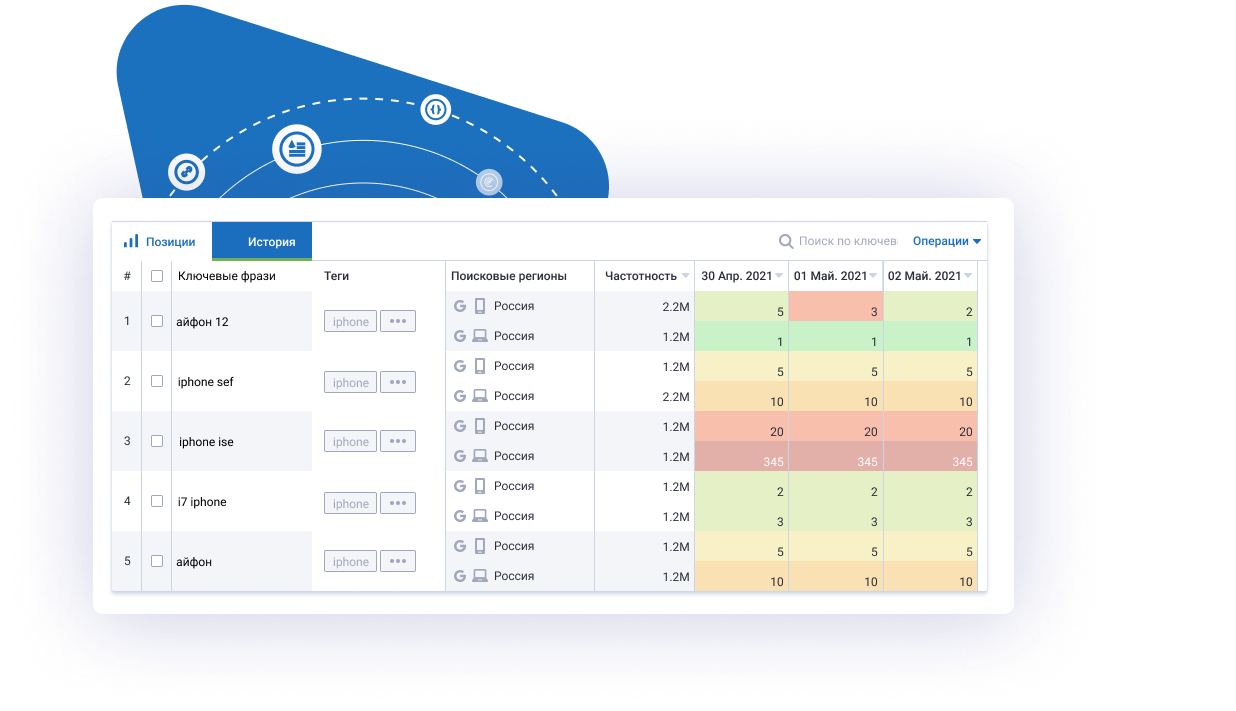Tick the checkbox for row iphone ise
This screenshot has width=1236, height=711.
pyautogui.click(x=156, y=441)
